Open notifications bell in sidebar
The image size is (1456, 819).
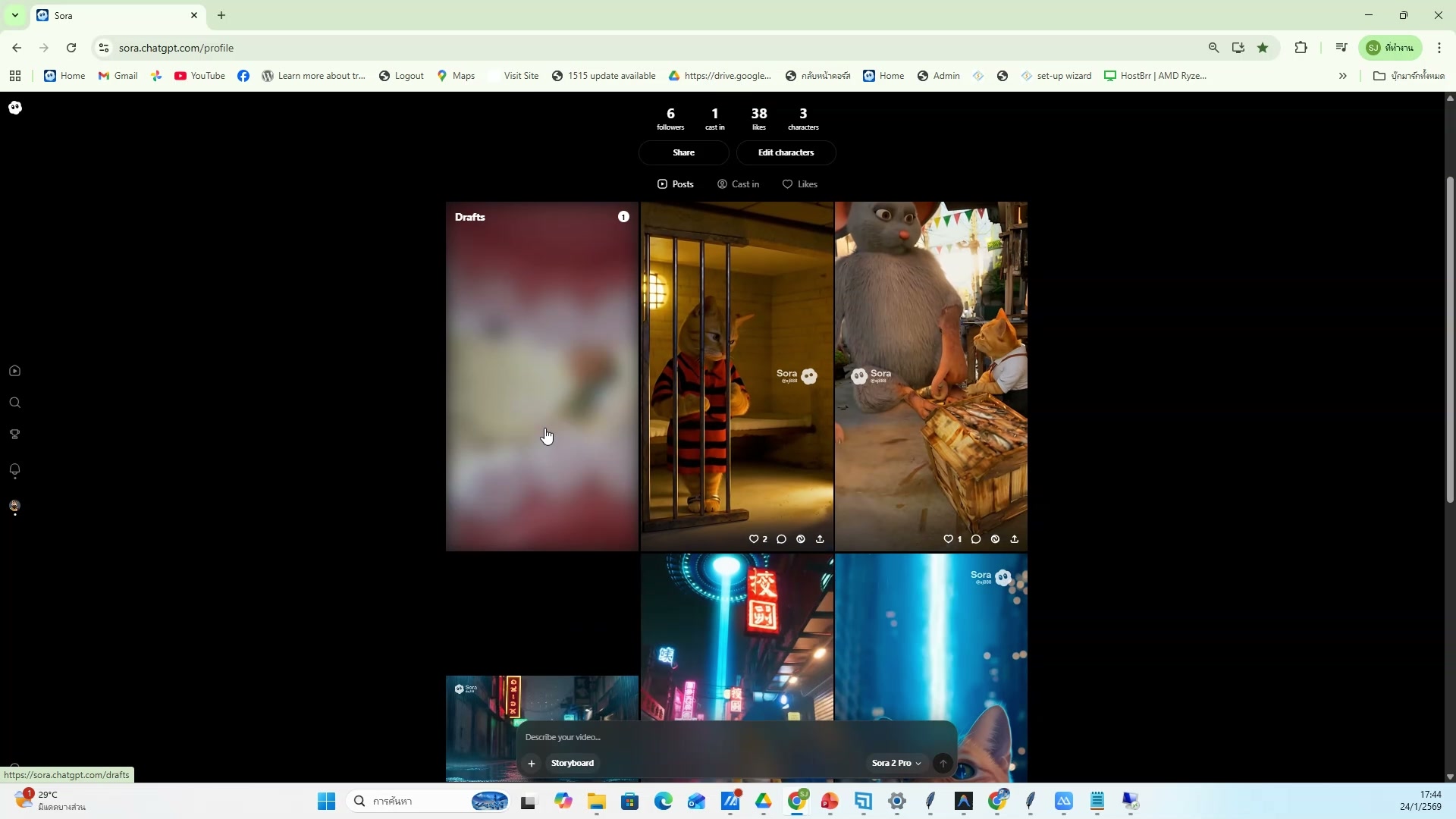coord(14,470)
